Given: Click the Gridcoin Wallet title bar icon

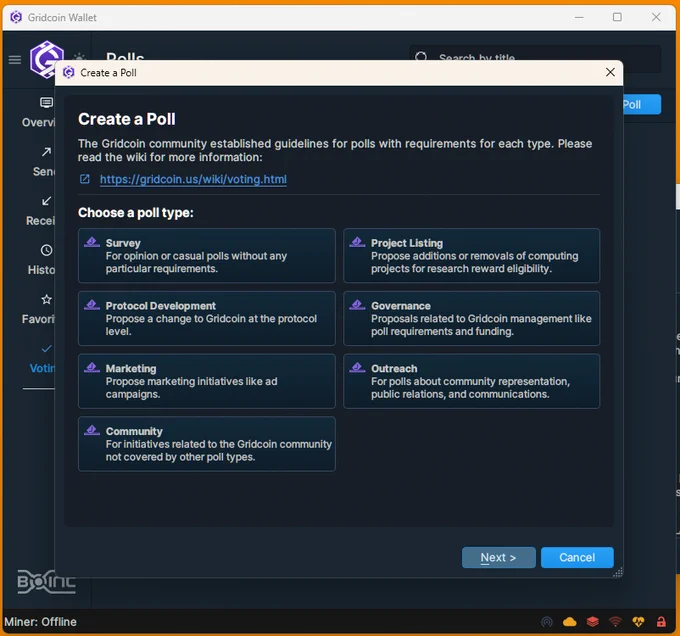Looking at the screenshot, I should click(16, 17).
